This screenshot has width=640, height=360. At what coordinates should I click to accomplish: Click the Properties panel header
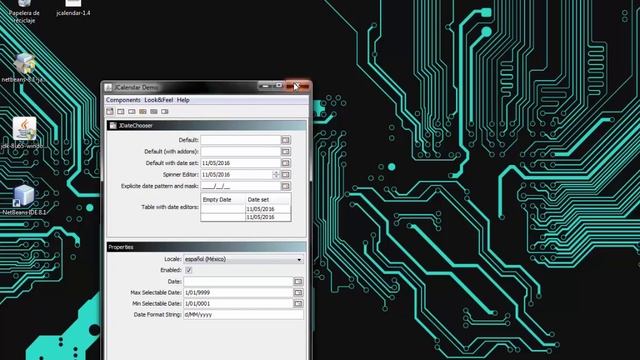(x=207, y=247)
